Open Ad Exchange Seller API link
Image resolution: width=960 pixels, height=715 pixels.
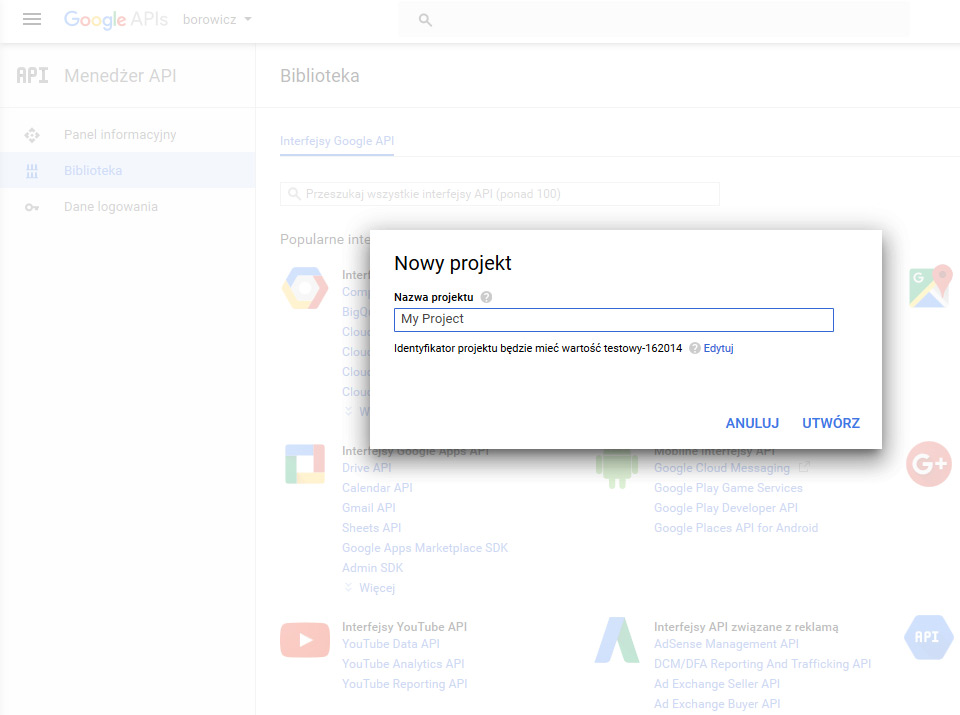[x=717, y=684]
